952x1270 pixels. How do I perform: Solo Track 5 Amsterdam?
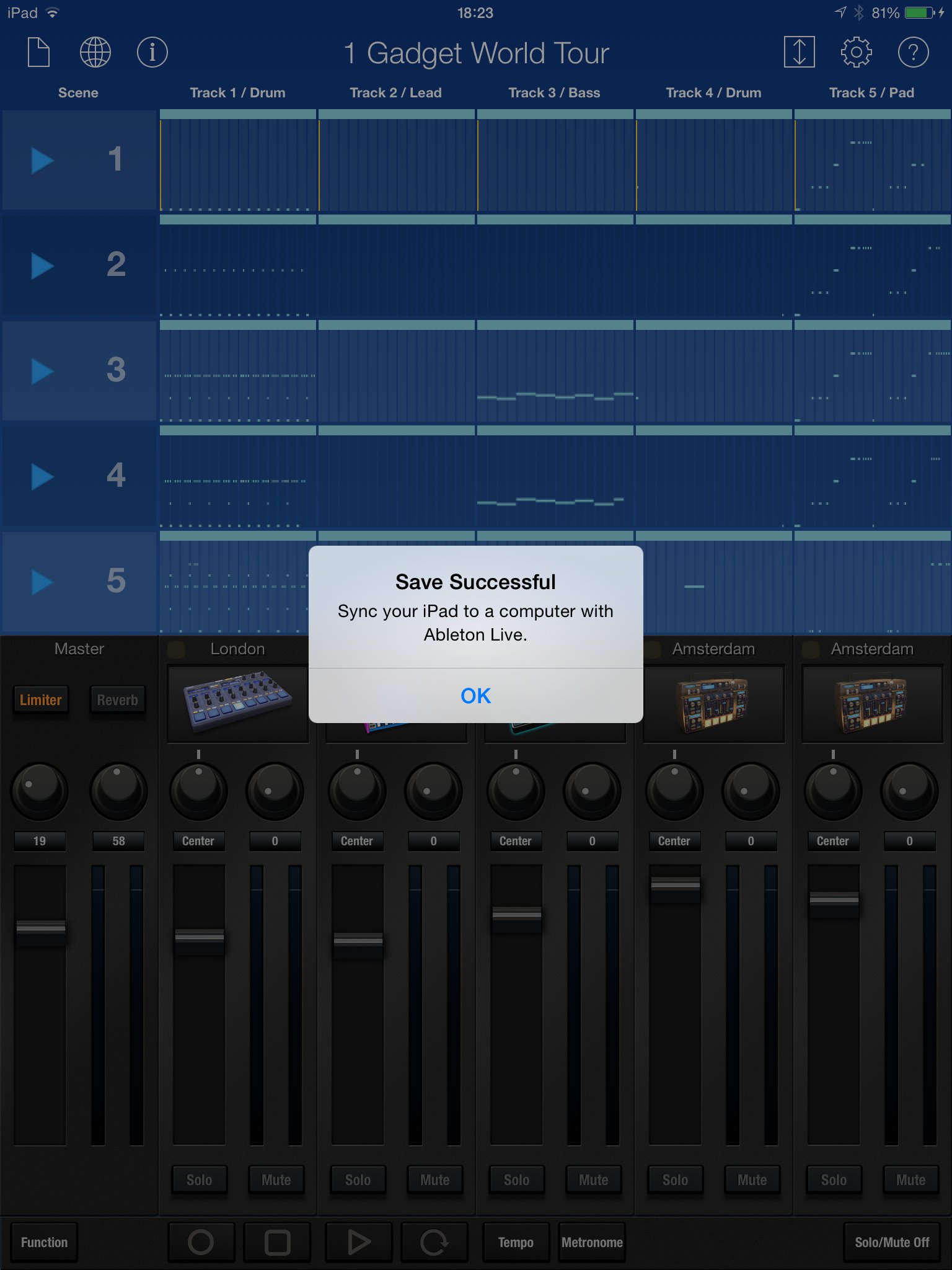click(834, 1180)
